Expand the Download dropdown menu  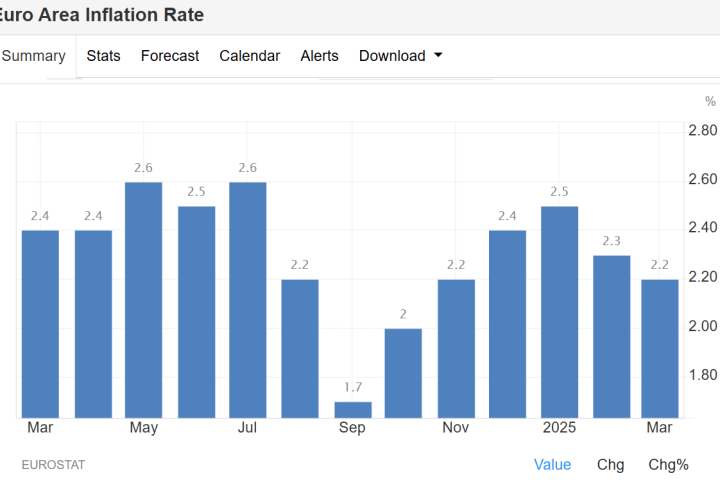(x=400, y=56)
